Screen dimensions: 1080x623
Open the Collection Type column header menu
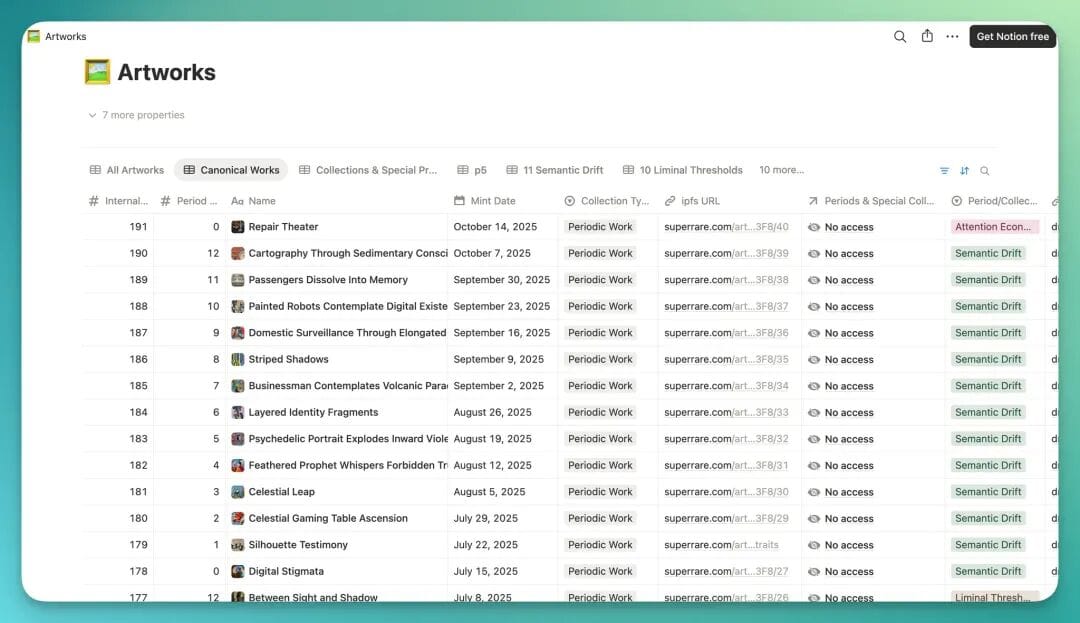(607, 201)
